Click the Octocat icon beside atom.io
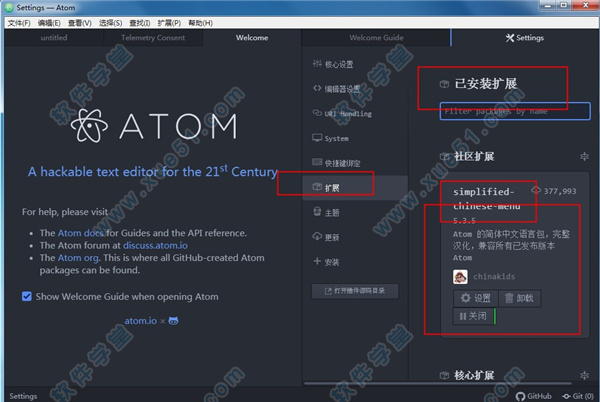 click(173, 321)
